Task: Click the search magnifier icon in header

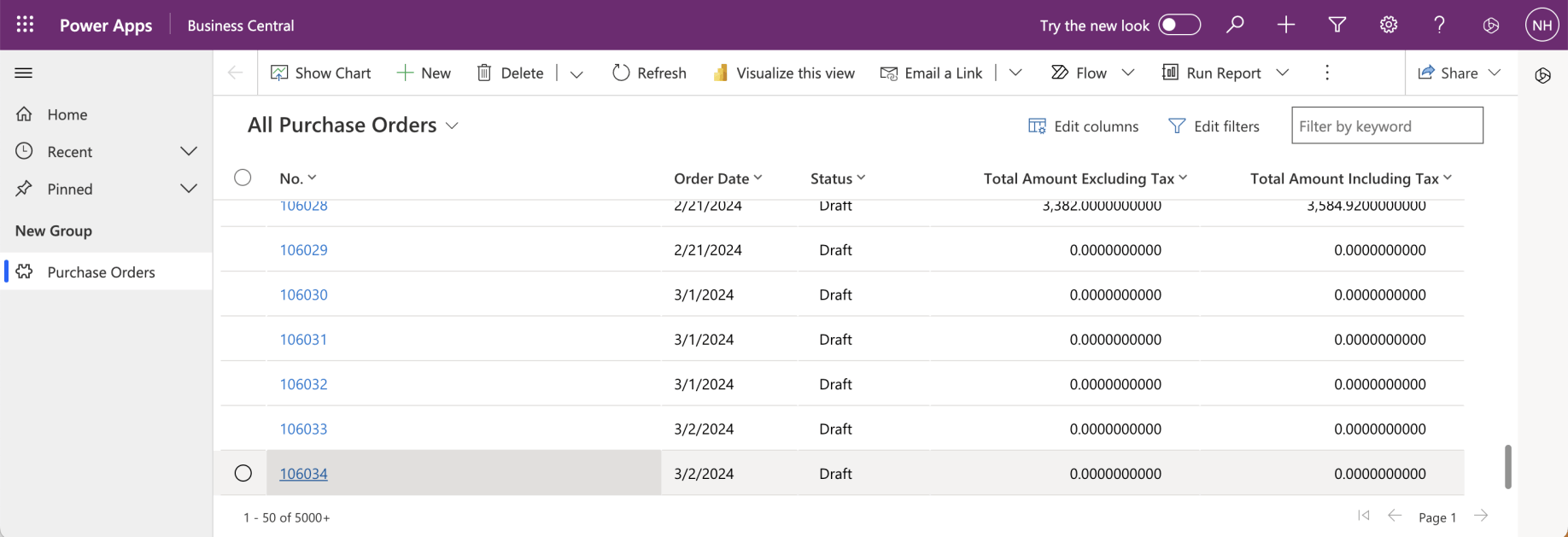Action: pos(1235,25)
